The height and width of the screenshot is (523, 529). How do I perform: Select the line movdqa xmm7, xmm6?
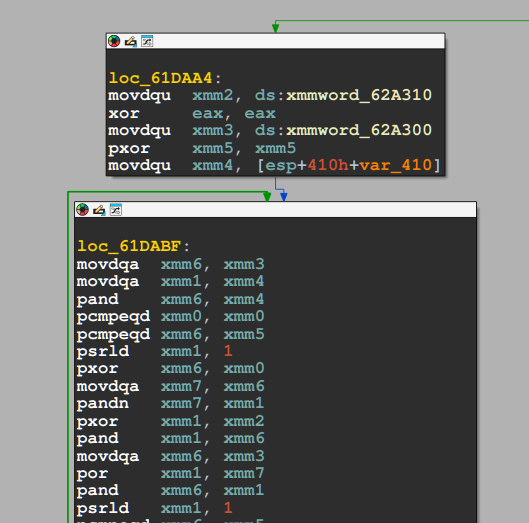click(x=170, y=386)
